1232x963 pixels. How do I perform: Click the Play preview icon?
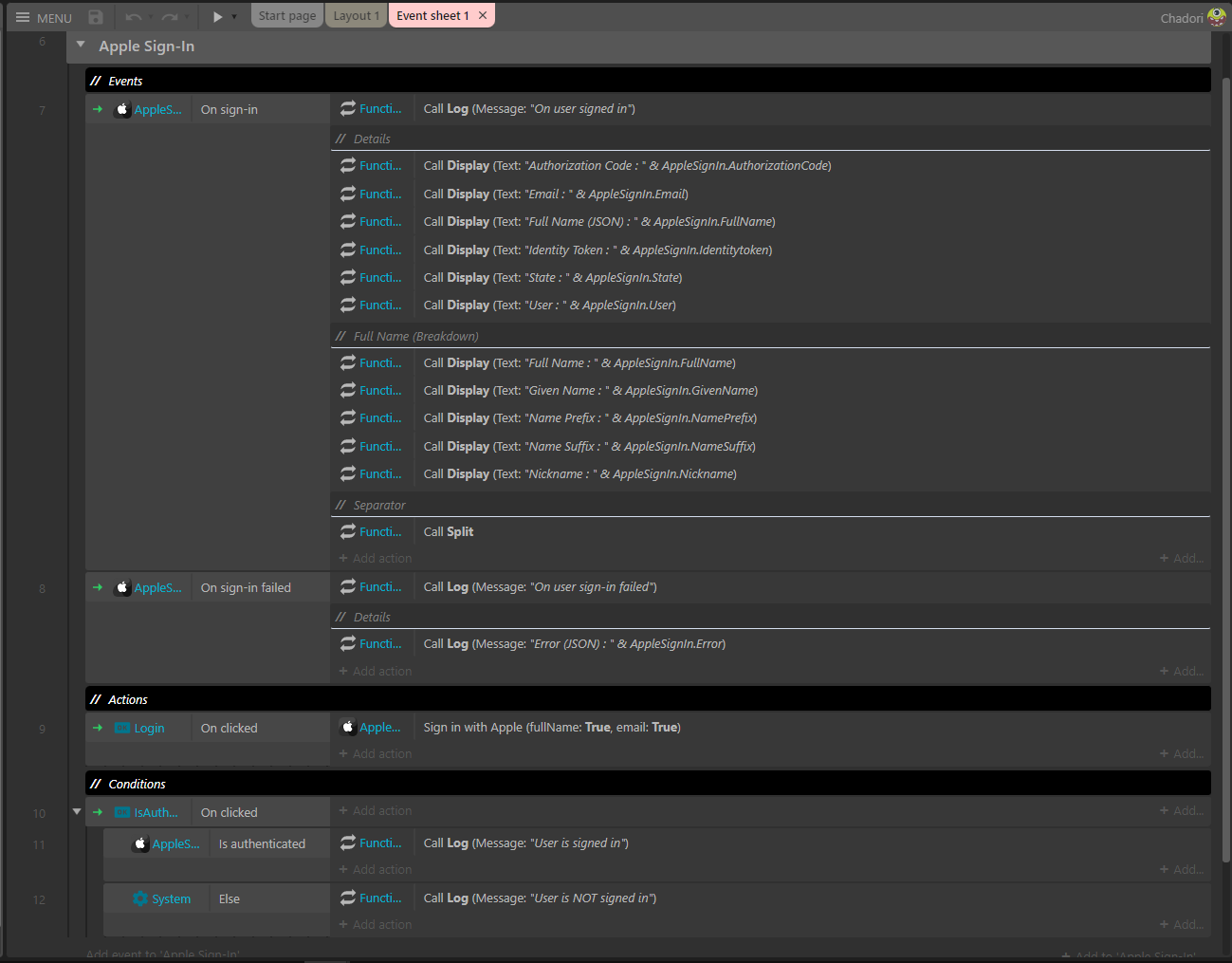pyautogui.click(x=216, y=15)
